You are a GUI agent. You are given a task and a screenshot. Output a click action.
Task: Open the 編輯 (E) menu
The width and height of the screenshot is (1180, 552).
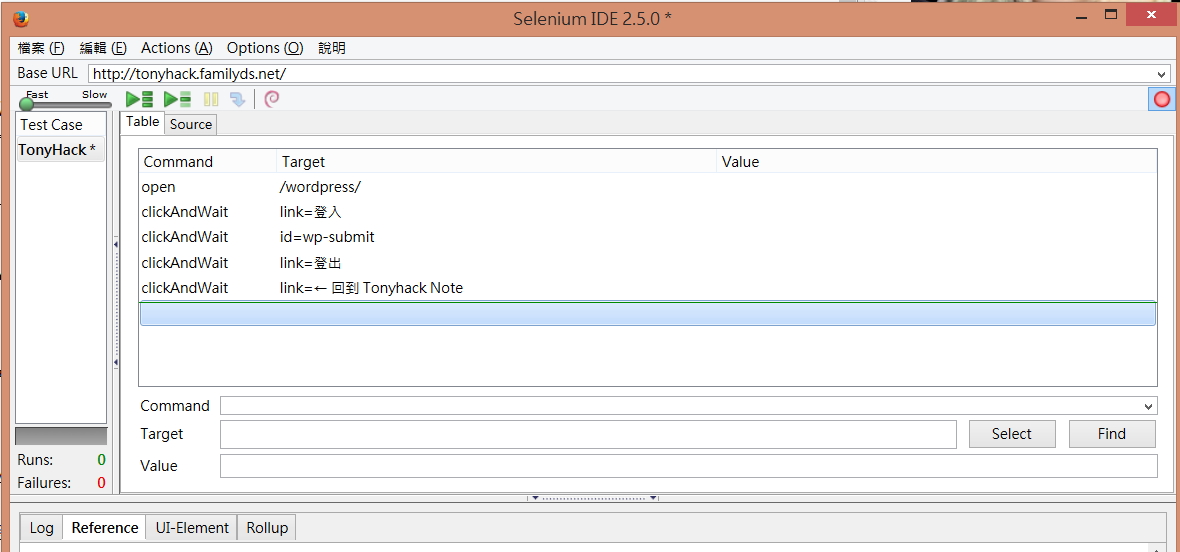pyautogui.click(x=103, y=48)
